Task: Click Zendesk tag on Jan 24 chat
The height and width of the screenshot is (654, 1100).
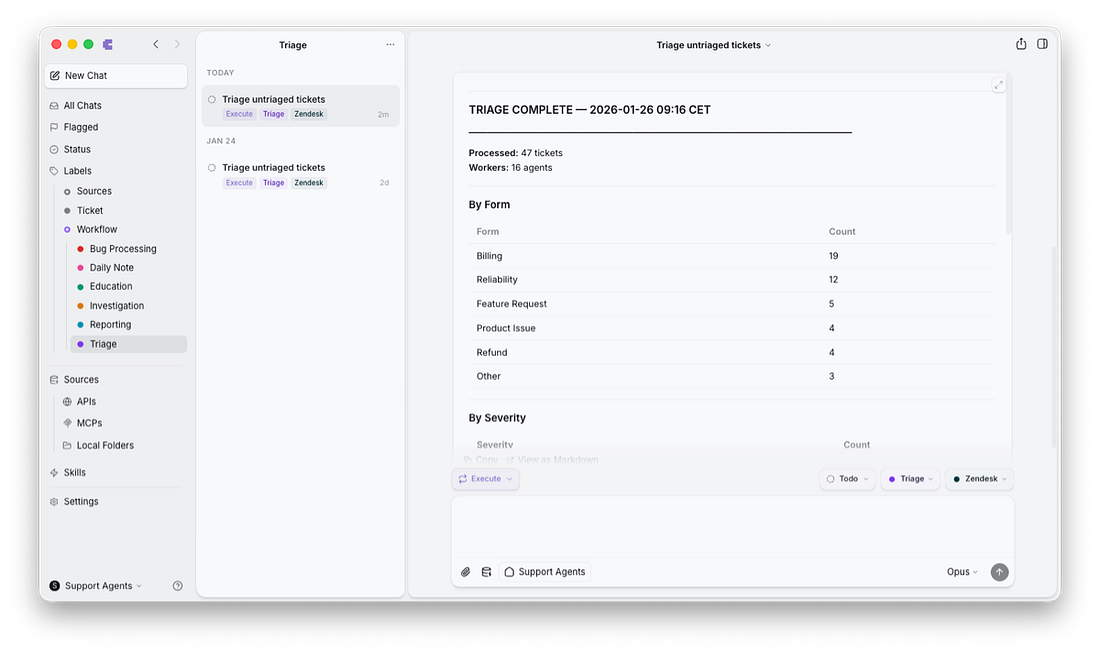Action: pos(309,183)
